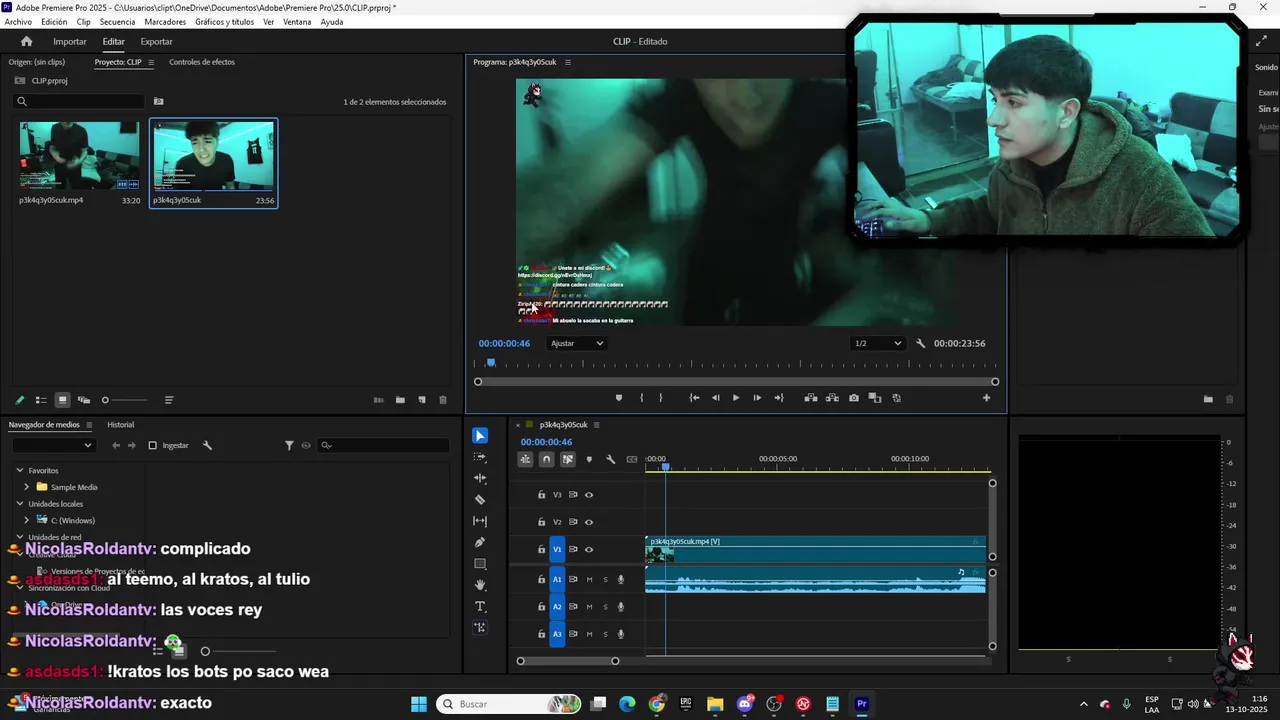Open timeline display settings wrench
Image resolution: width=1280 pixels, height=720 pixels.
pos(610,459)
